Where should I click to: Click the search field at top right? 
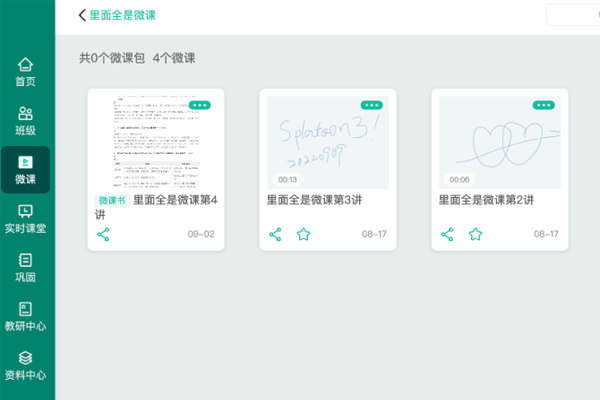point(575,15)
